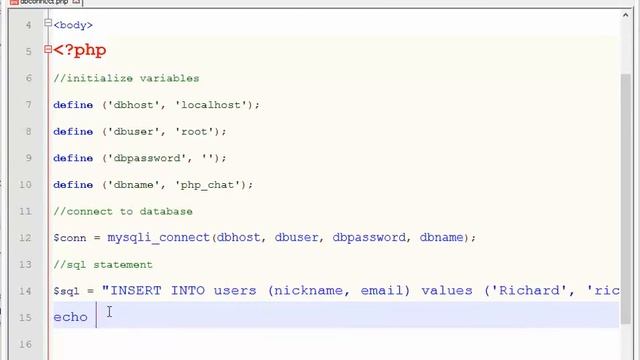Click the $sql variable on line 14
The height and width of the screenshot is (360, 640).
coord(66,291)
